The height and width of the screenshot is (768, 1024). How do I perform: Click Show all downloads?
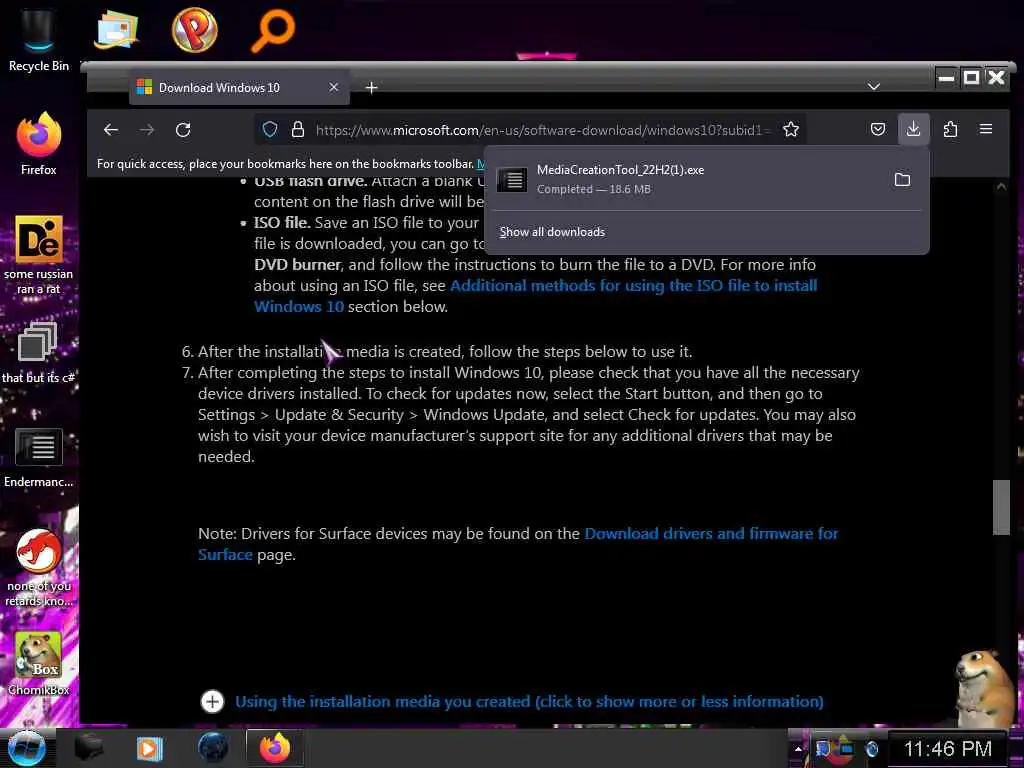(552, 232)
